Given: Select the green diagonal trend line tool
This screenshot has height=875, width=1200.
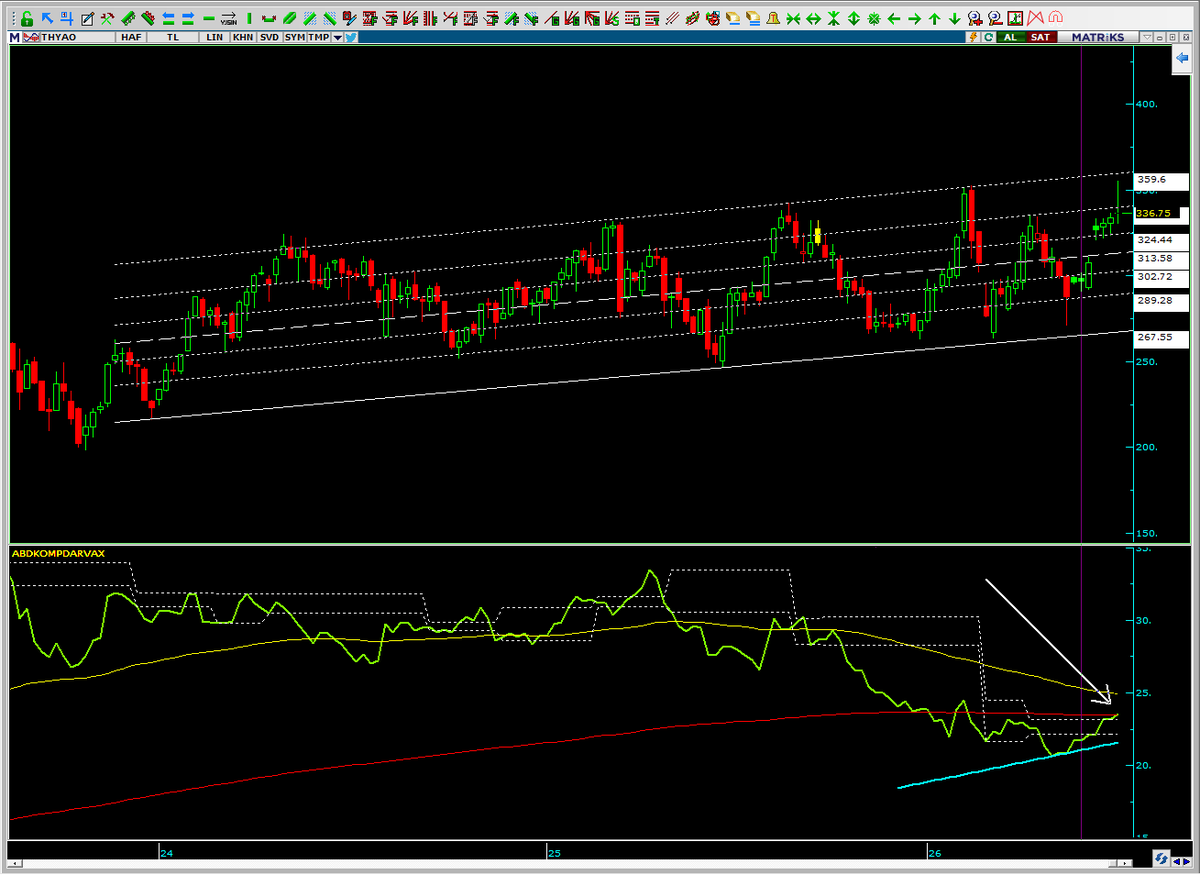Looking at the screenshot, I should pos(289,19).
